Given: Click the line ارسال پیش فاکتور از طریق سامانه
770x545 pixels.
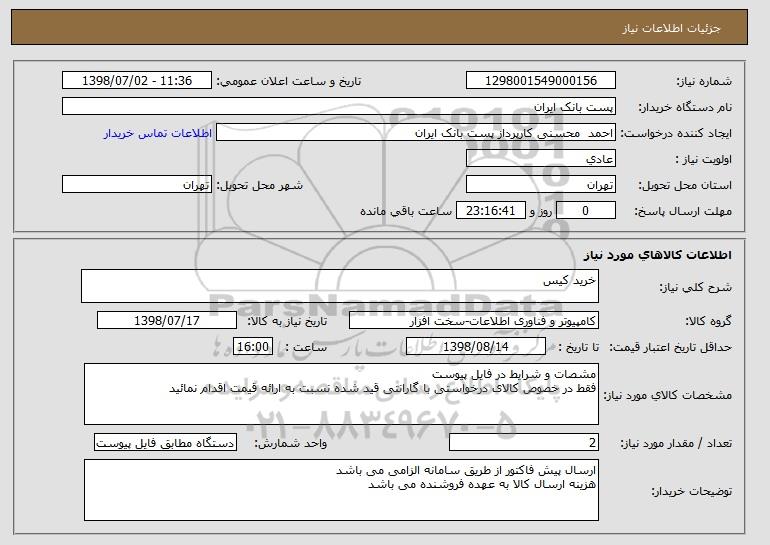Looking at the screenshot, I should click(x=466, y=471).
